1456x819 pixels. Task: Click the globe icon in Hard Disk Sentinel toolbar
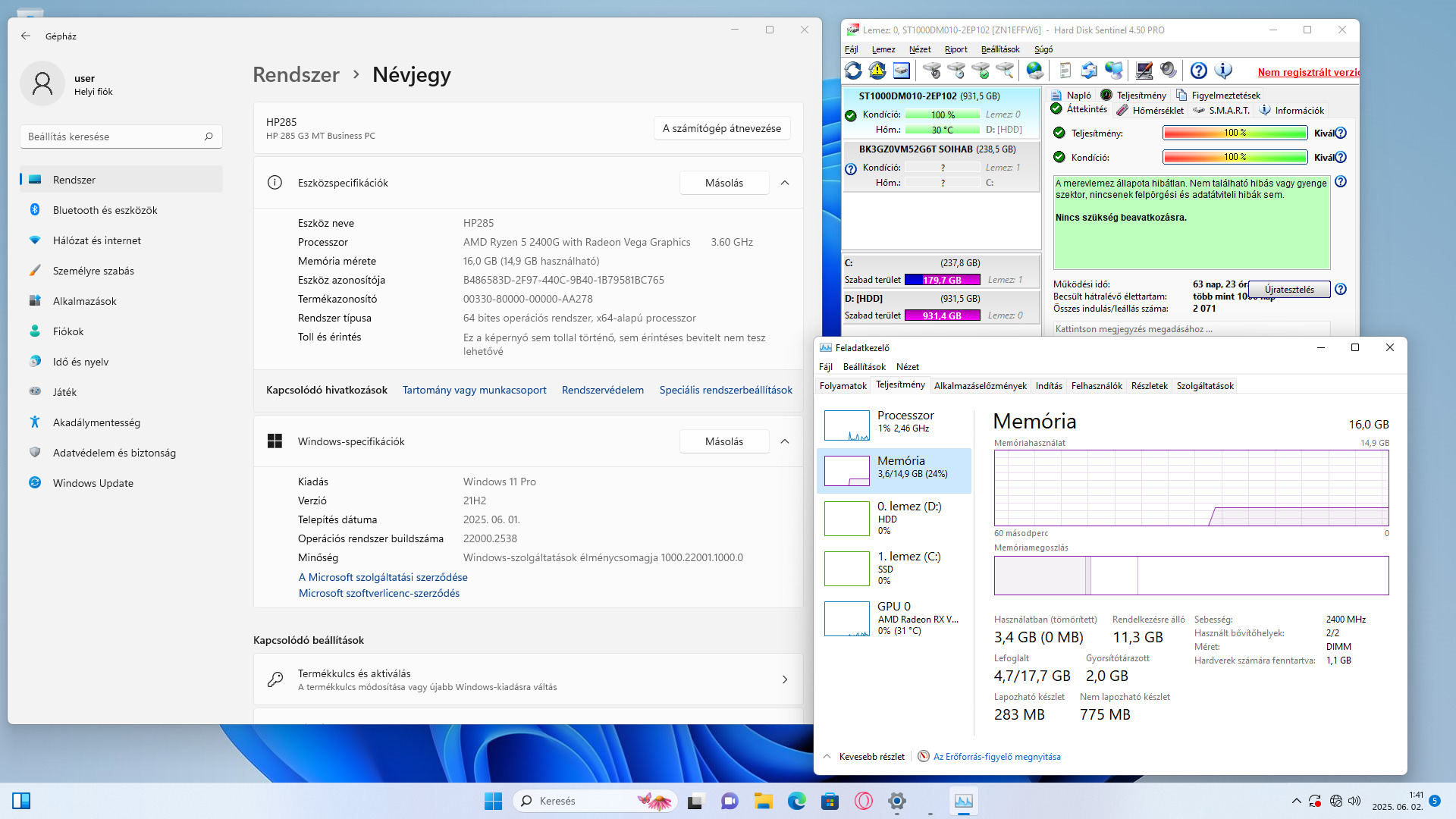[1034, 71]
